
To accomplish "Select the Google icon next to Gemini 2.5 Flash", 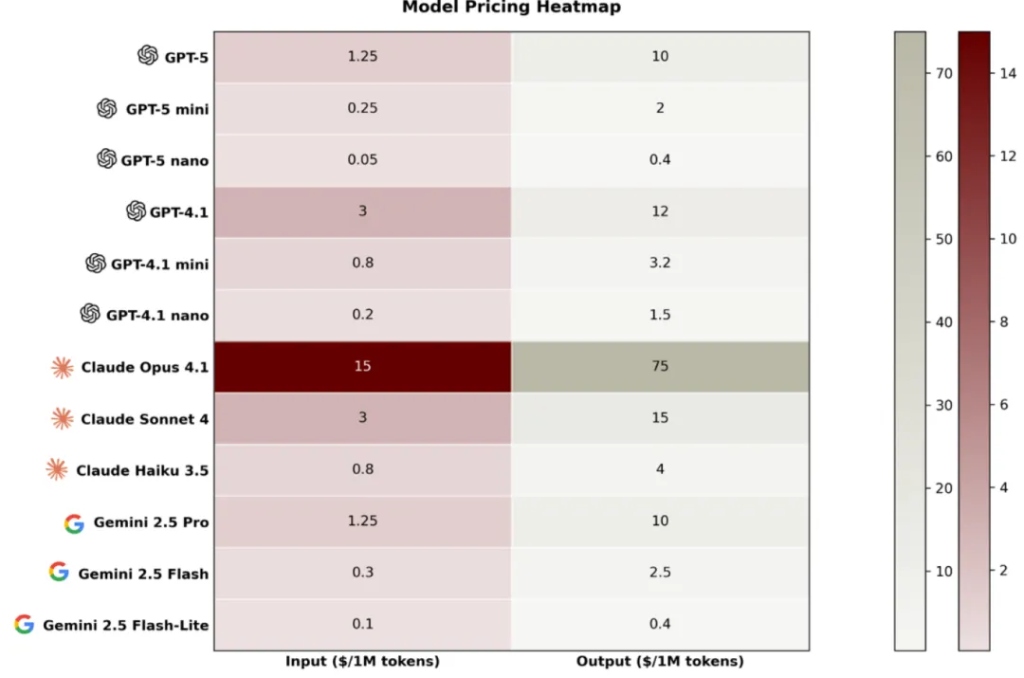I will (59, 573).
